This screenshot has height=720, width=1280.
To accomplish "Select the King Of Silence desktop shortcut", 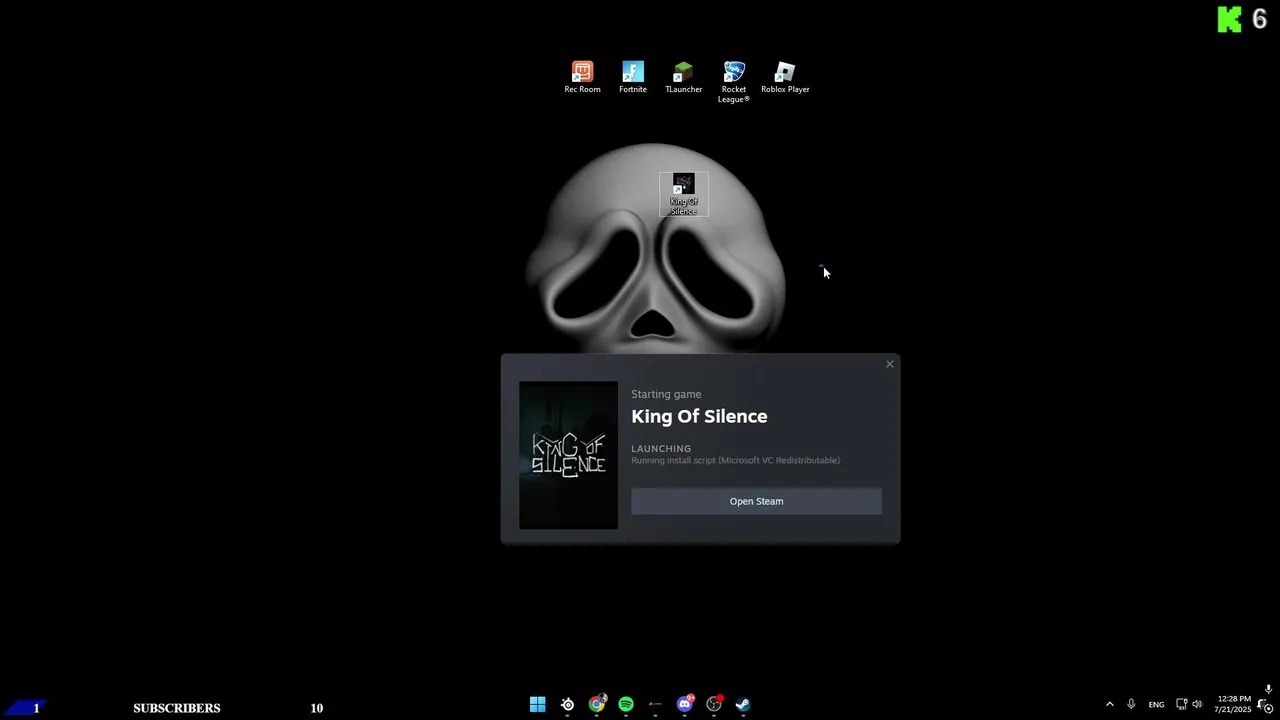I will point(684,194).
